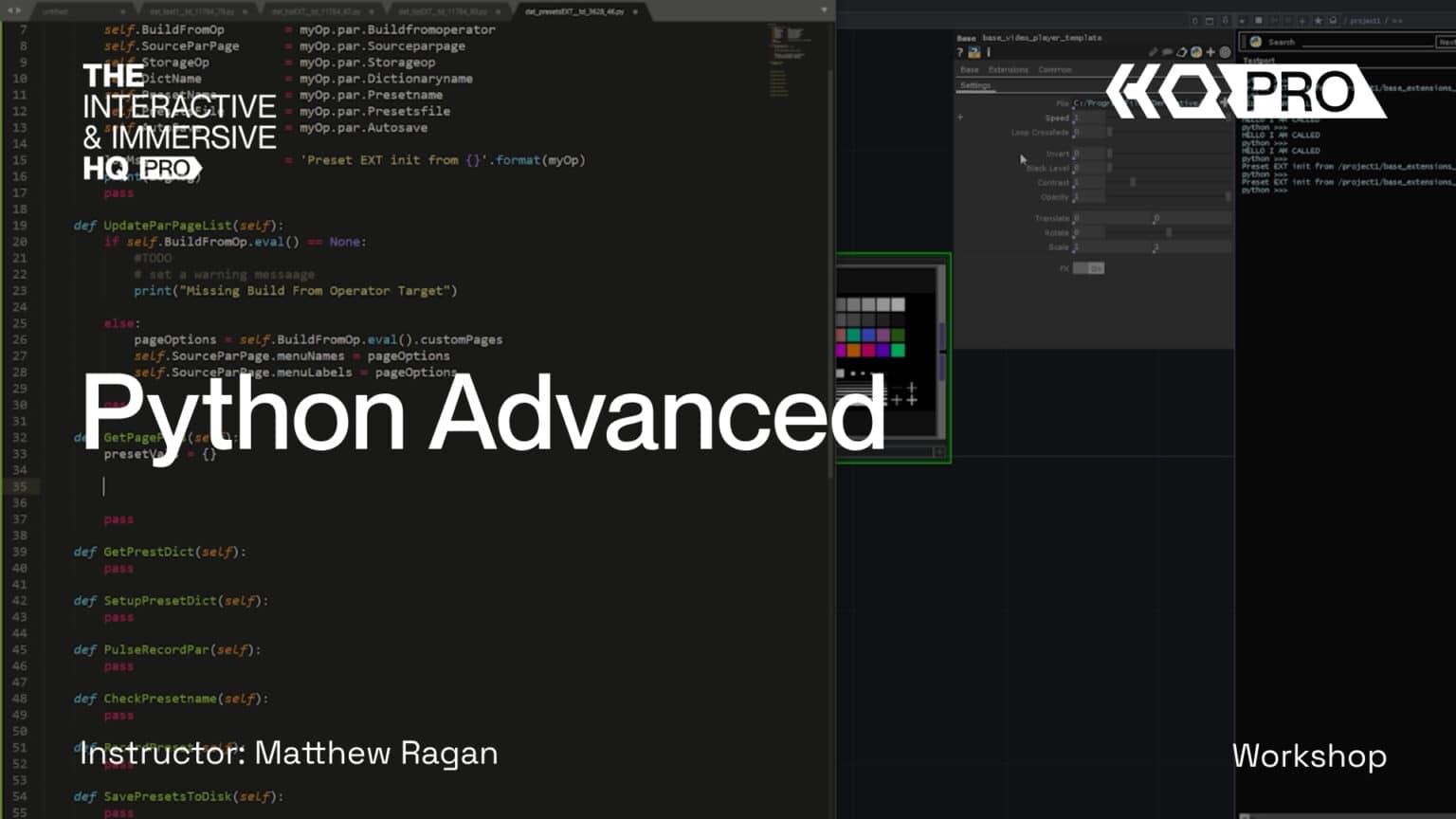Adjust the Black Level slider
Screen dimensions: 1456x819
(x=1170, y=168)
